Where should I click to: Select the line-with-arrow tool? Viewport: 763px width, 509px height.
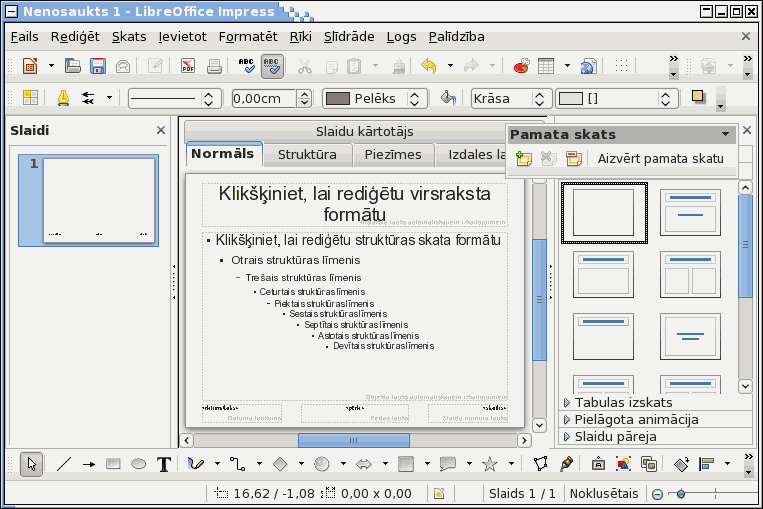click(89, 464)
